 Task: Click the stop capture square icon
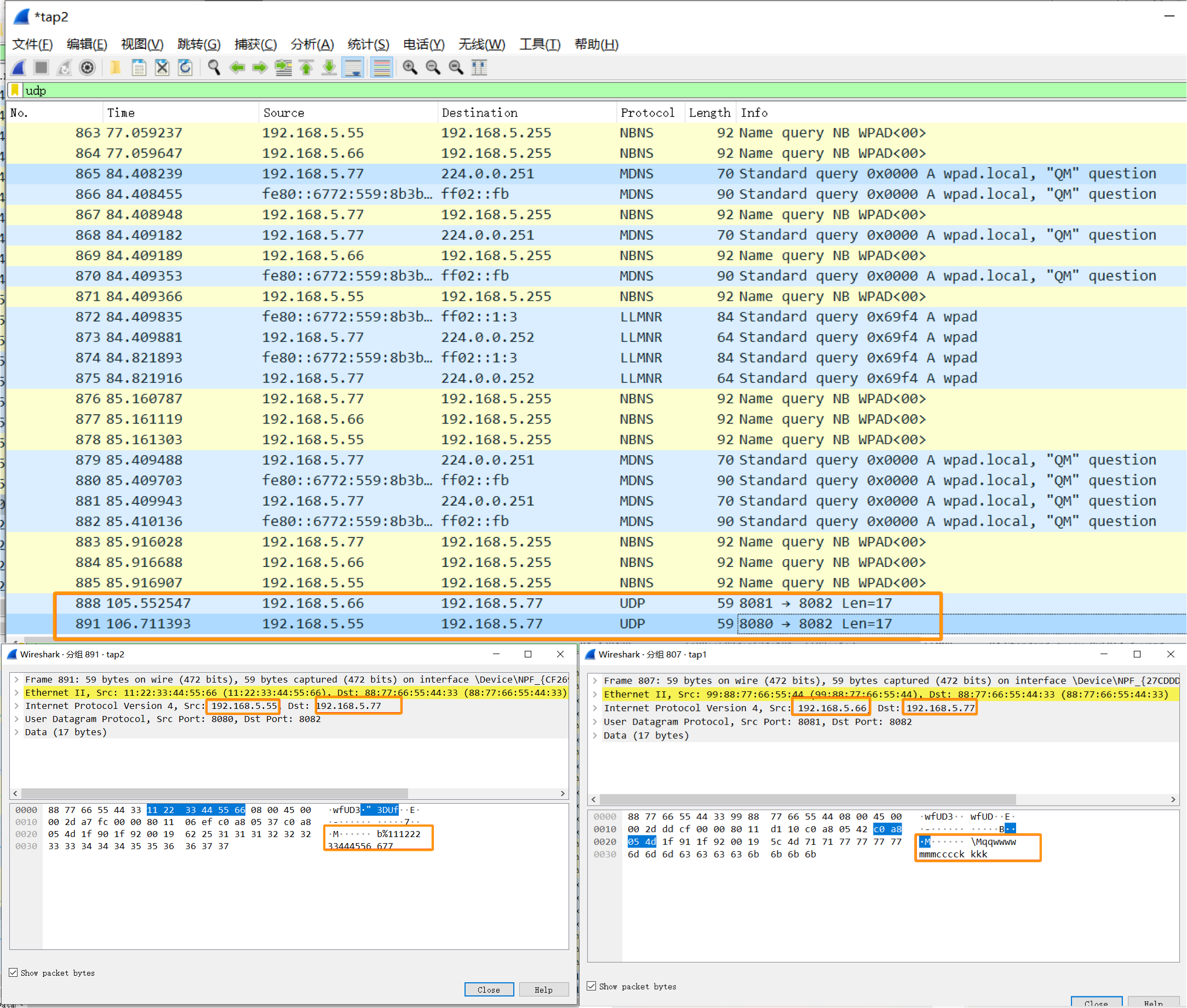[41, 68]
